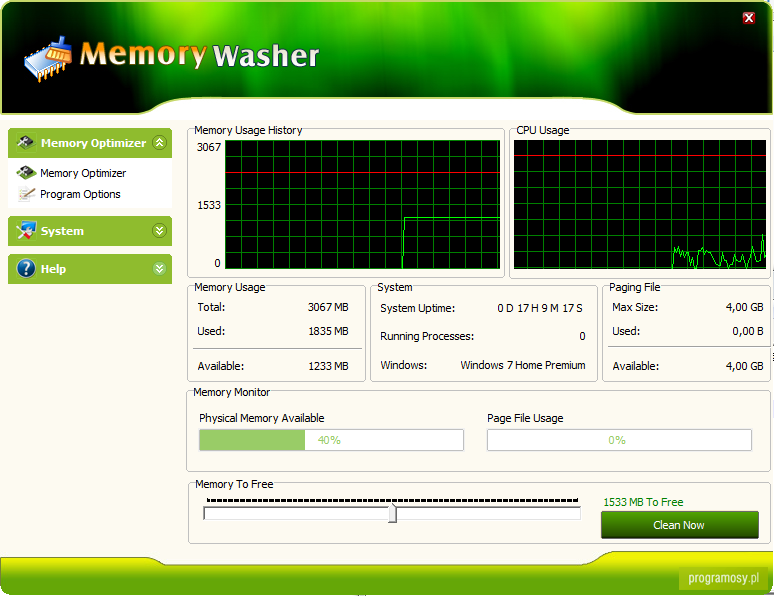Click the Available '1233 MB' value
774x596 pixels.
328,366
